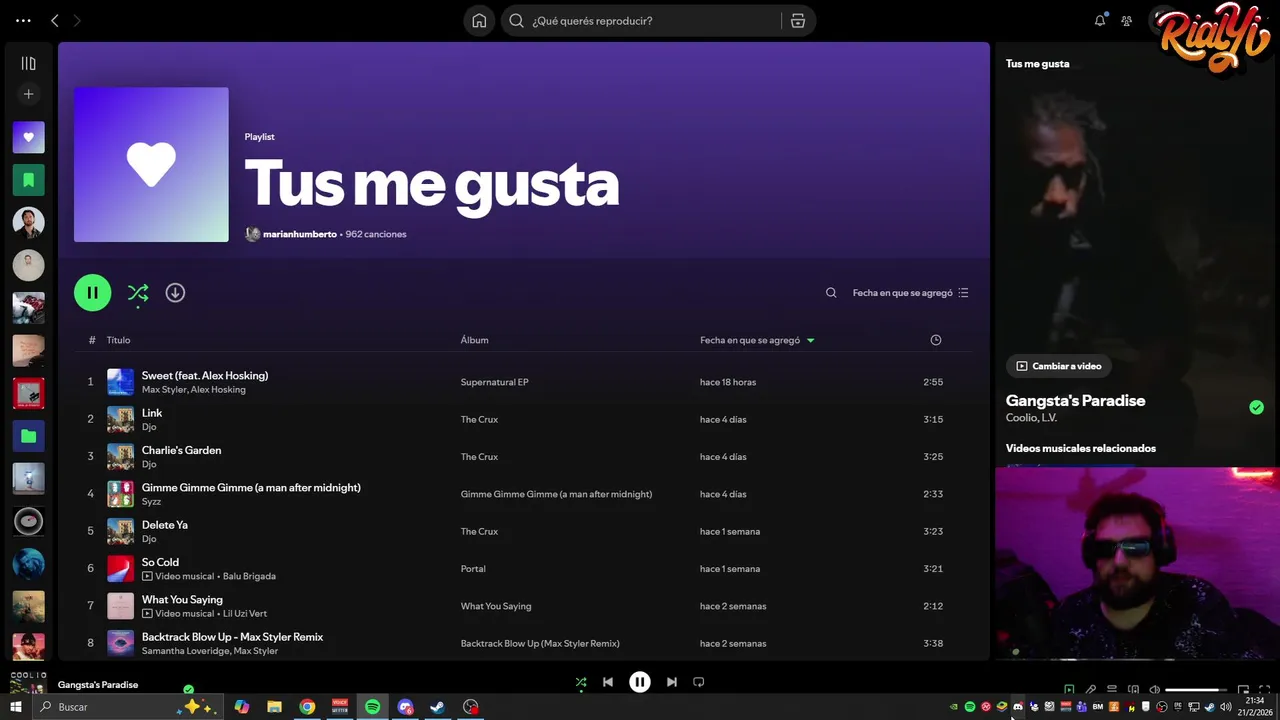1280x720 pixels.
Task: Adjust the volume slider
Action: [x=1196, y=690]
